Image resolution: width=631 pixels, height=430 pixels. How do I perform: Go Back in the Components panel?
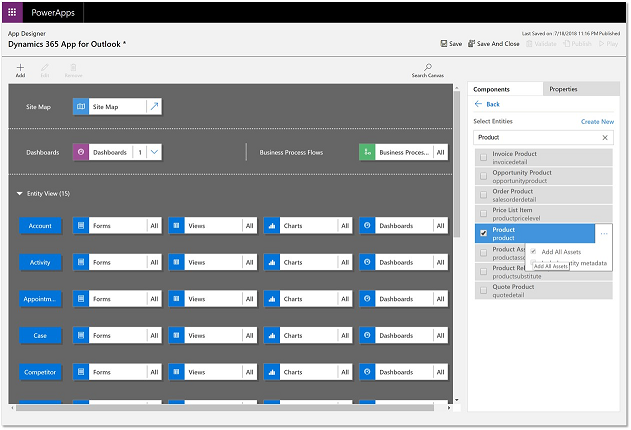click(487, 104)
